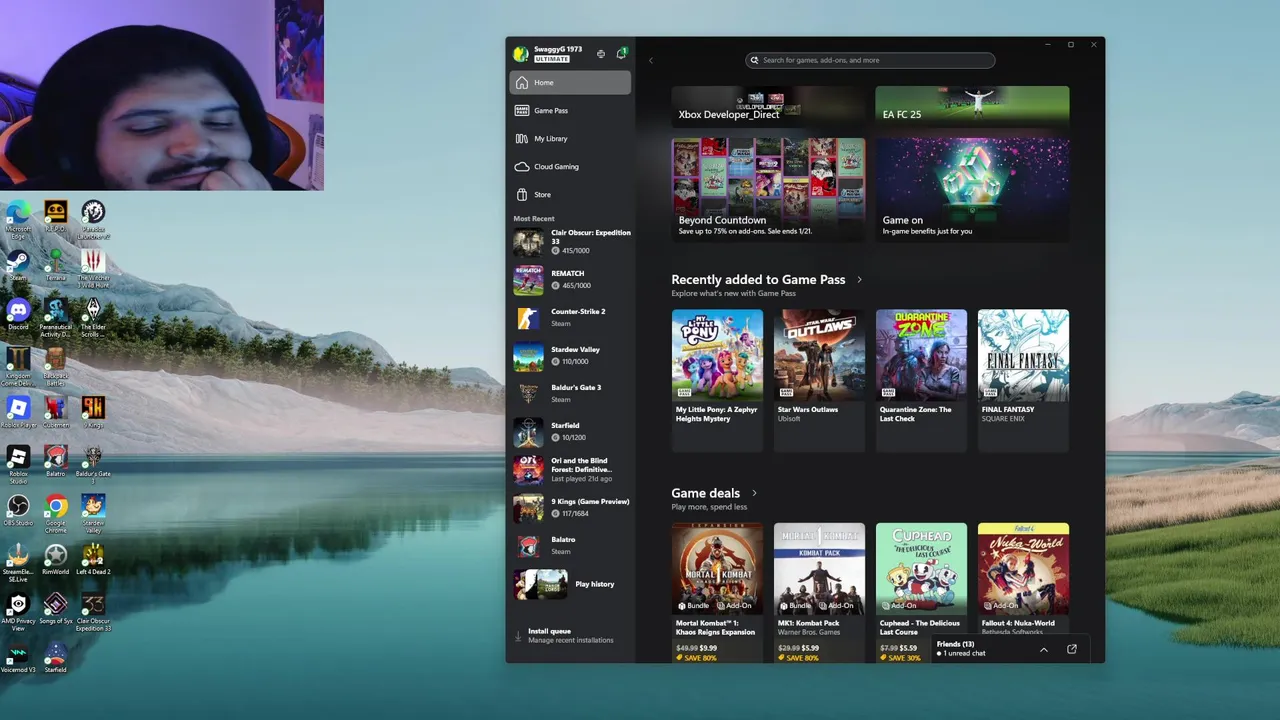Open Baldur's Gate 3 from Most Recent

pos(572,394)
